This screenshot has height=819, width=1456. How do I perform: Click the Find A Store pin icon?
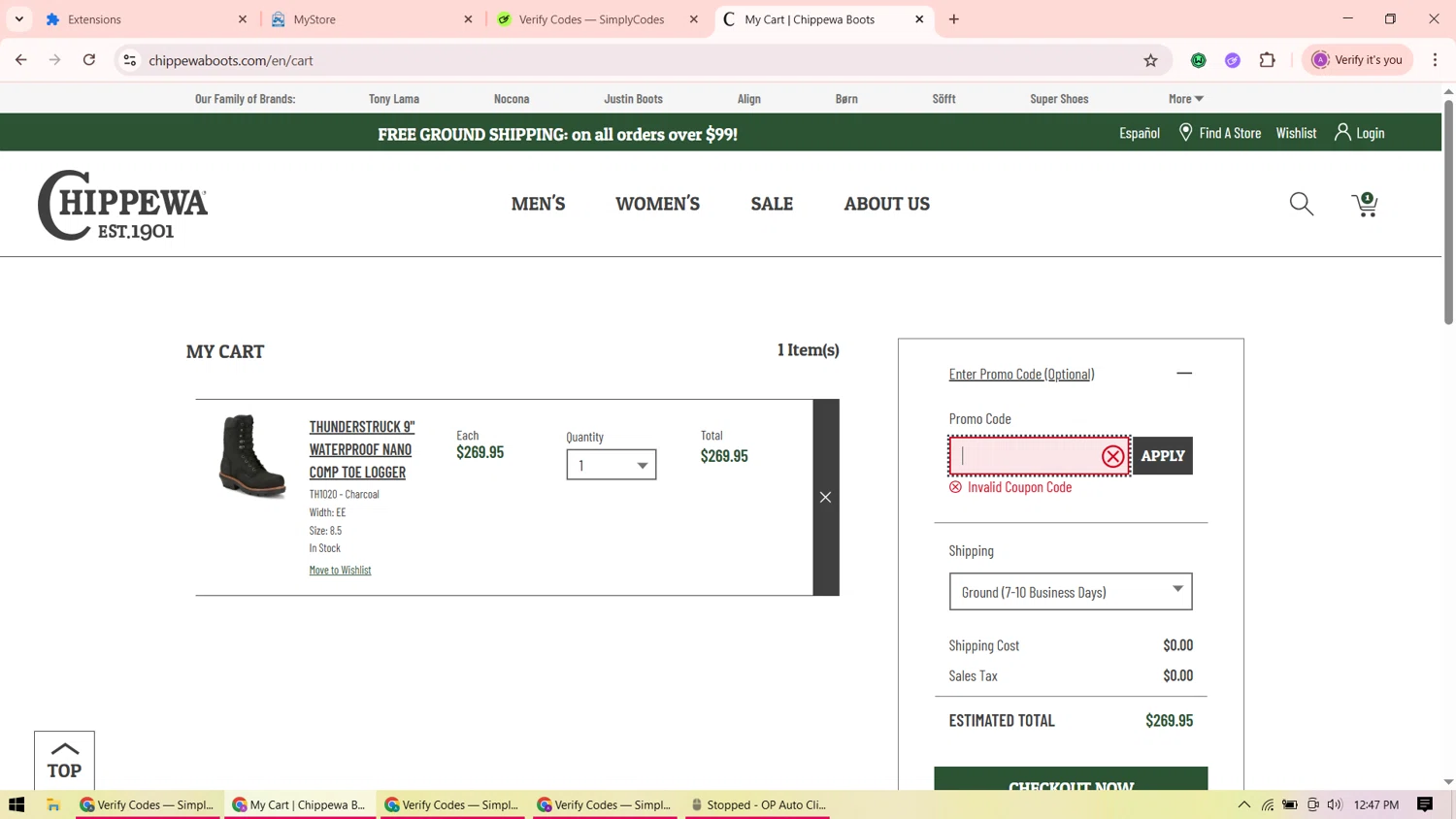1185,132
